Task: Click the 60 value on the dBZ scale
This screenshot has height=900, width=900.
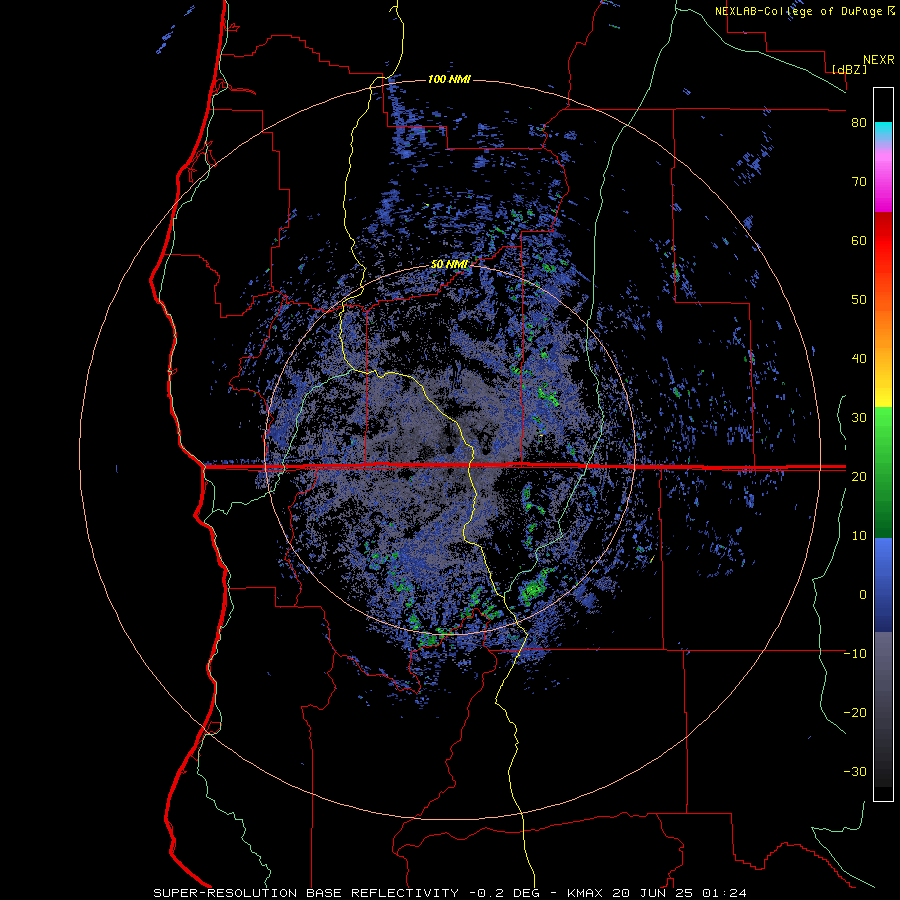Action: [x=859, y=240]
